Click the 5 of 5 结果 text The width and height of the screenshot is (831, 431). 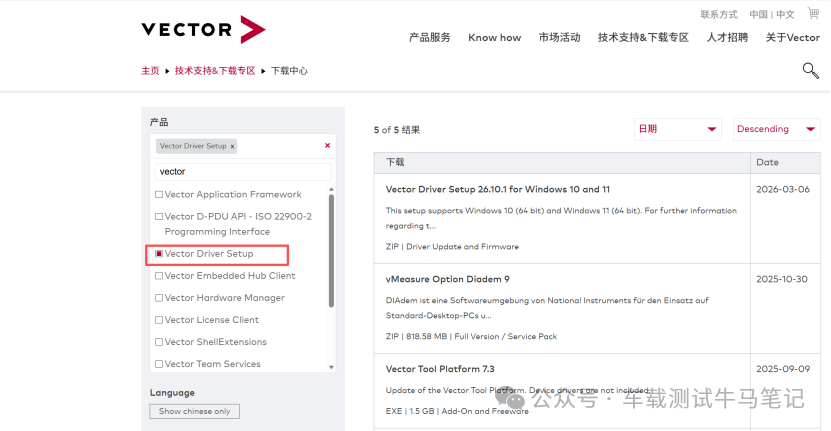click(x=396, y=130)
